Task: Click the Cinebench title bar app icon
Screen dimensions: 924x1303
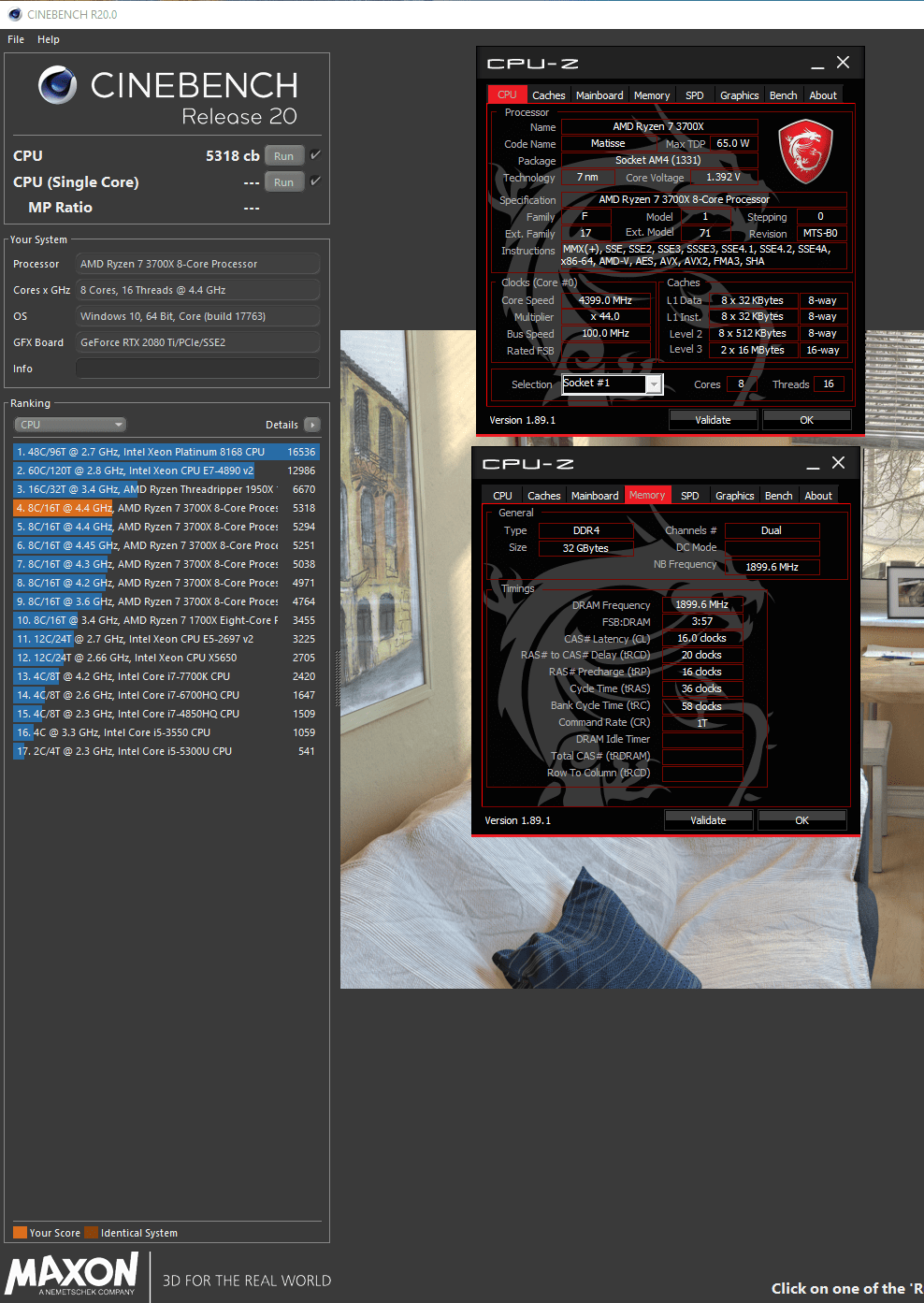Action: tap(14, 14)
